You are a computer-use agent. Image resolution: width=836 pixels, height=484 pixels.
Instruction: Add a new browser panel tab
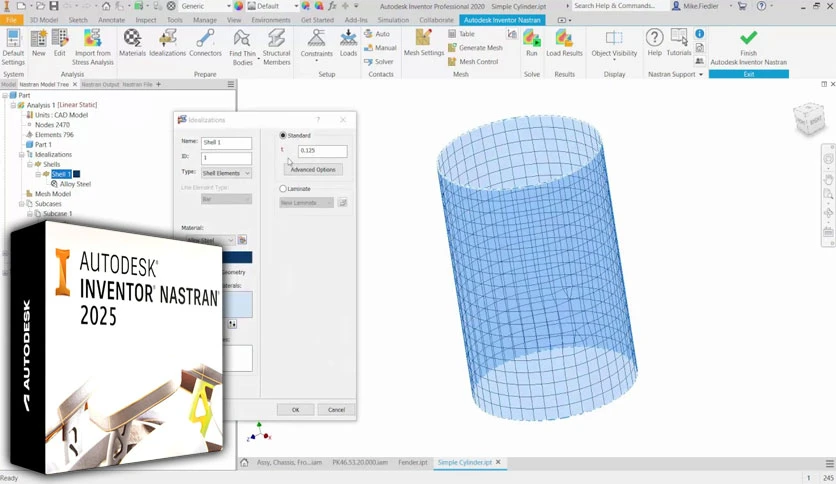click(158, 84)
